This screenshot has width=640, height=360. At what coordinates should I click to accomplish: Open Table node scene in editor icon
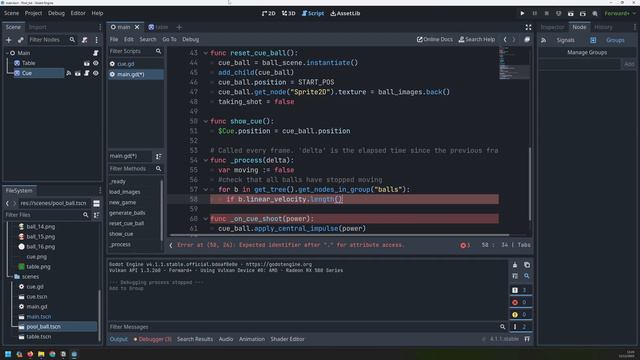pos(87,63)
